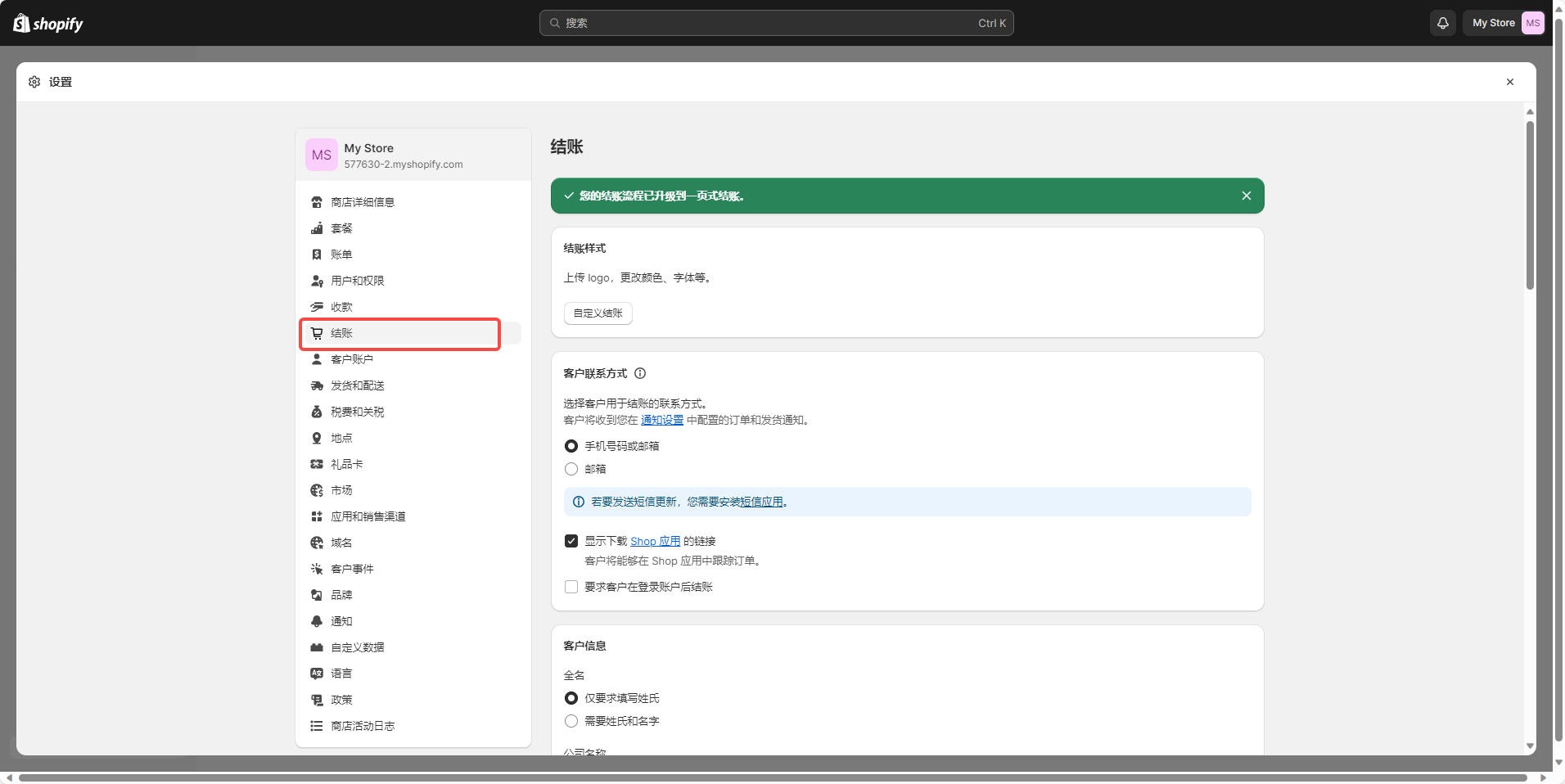Screen dimensions: 1565x784
Task: Click the MS avatar in top bar
Action: point(1532,23)
